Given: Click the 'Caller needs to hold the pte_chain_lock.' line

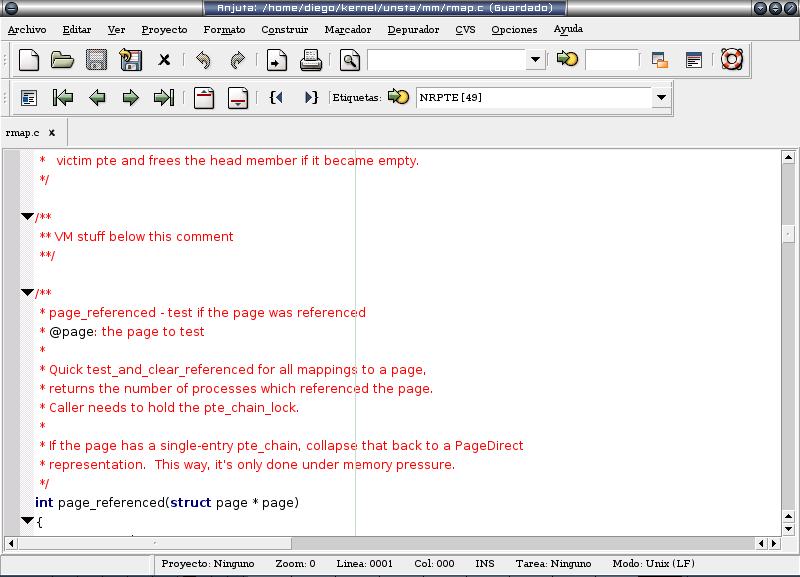Looking at the screenshot, I should (169, 408).
